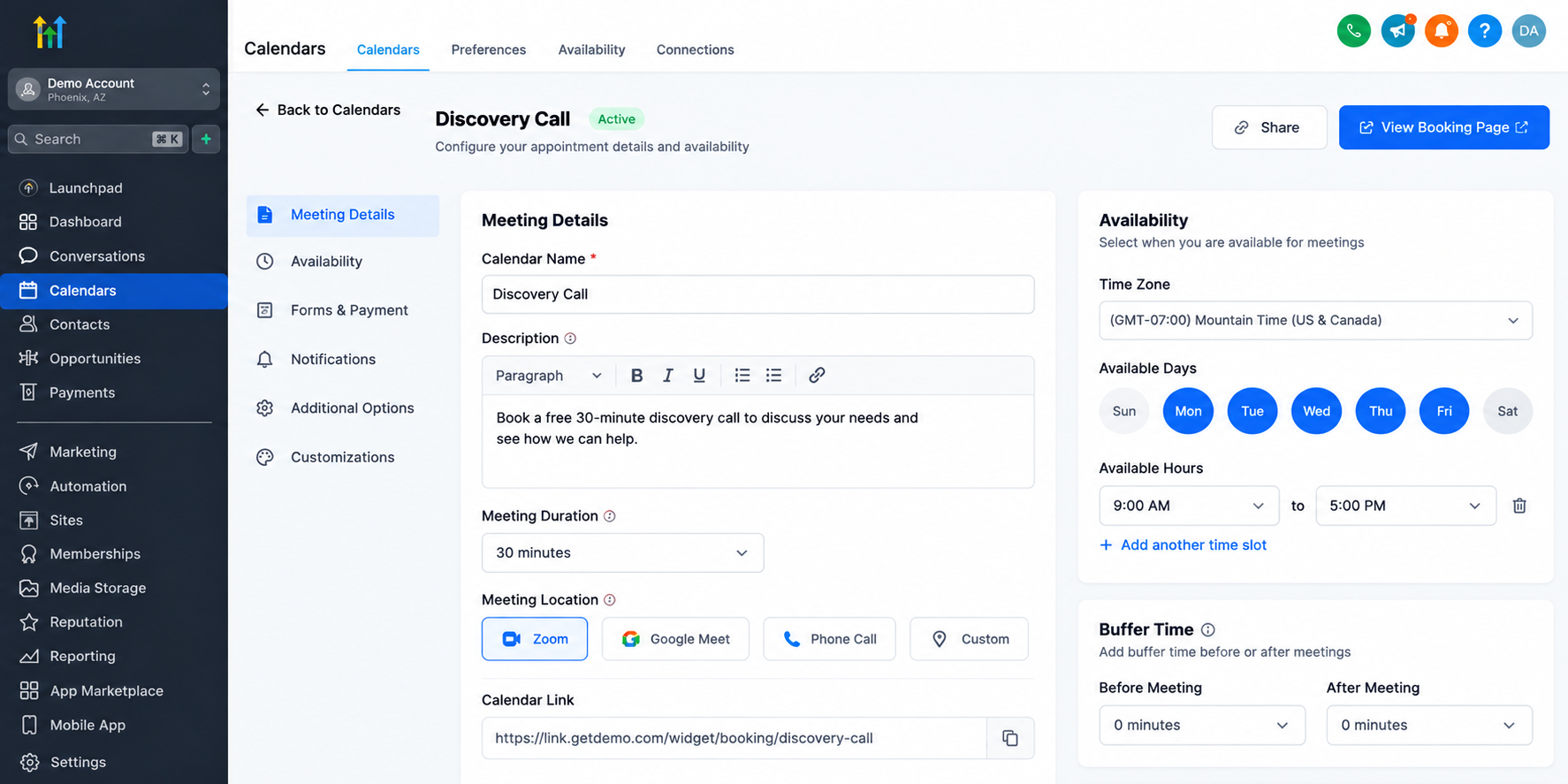Viewport: 1568px width, 784px height.
Task: Add another time slot
Action: click(x=1183, y=545)
